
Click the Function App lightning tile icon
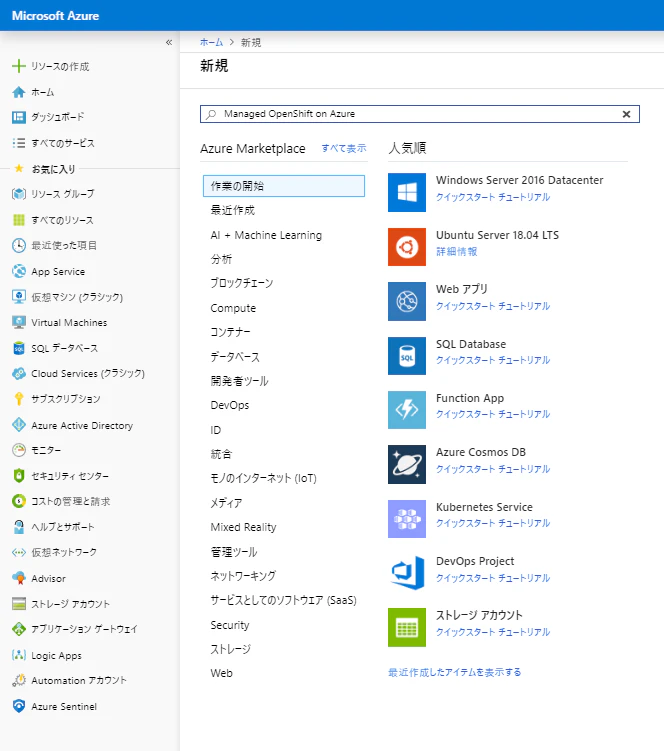(x=407, y=410)
